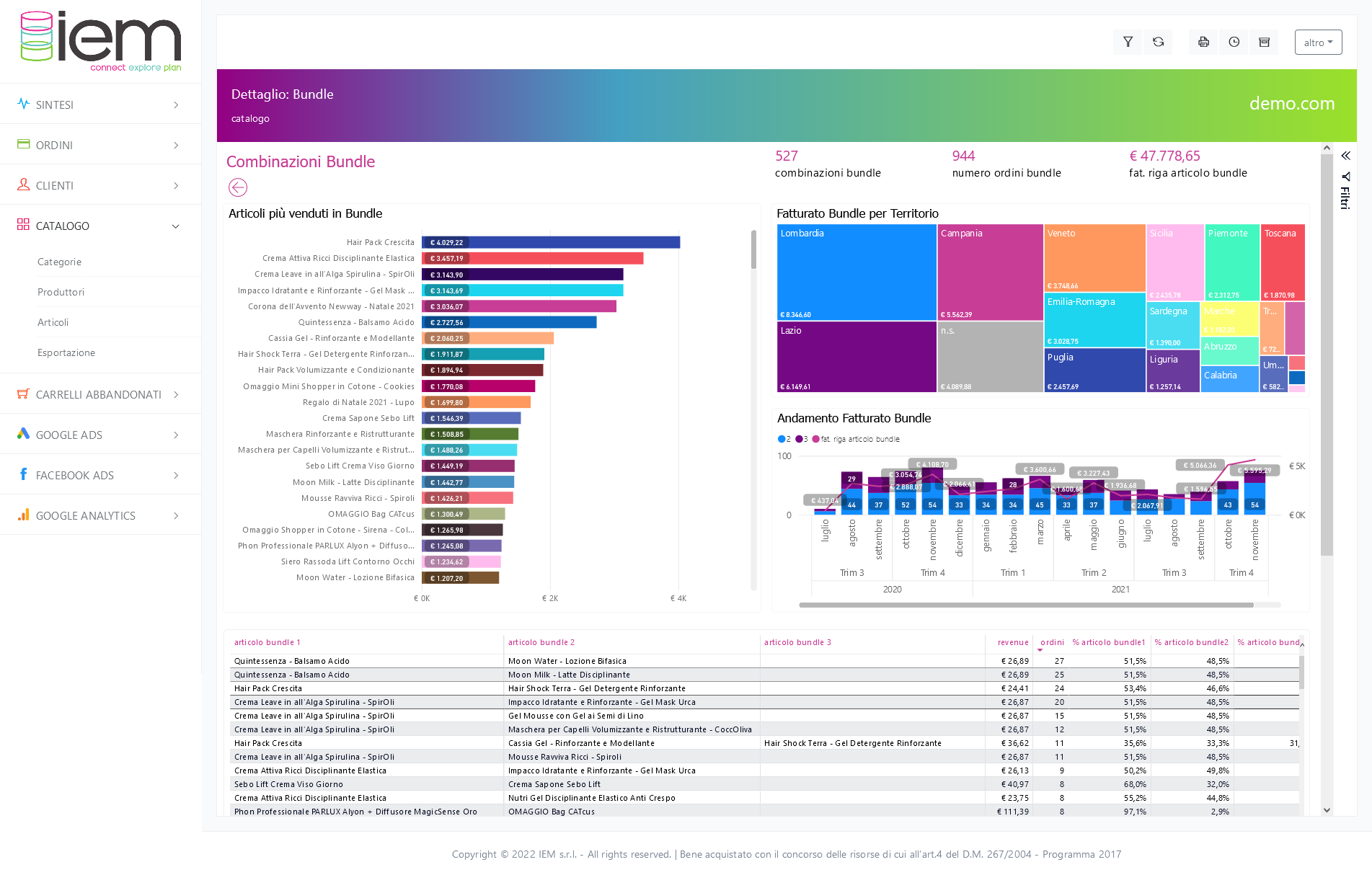Open the clock history icon
Image resolution: width=1372 pixels, height=875 pixels.
[1234, 43]
